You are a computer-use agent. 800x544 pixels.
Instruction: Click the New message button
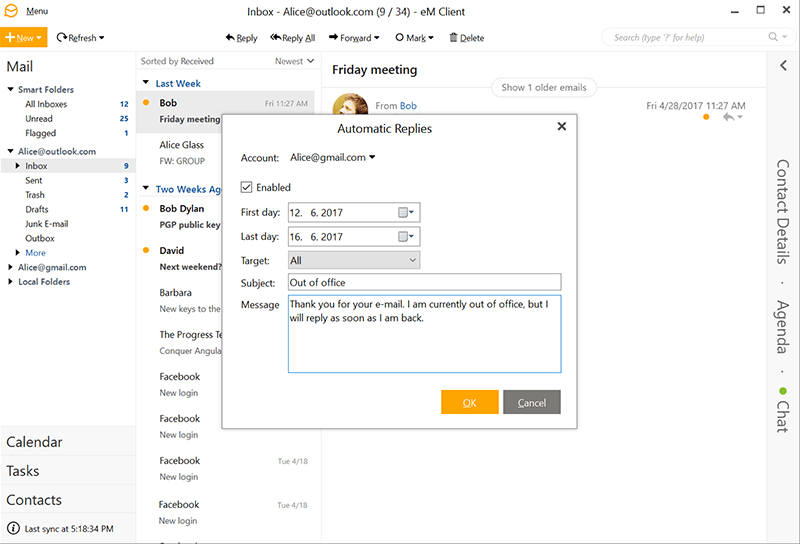pos(23,37)
